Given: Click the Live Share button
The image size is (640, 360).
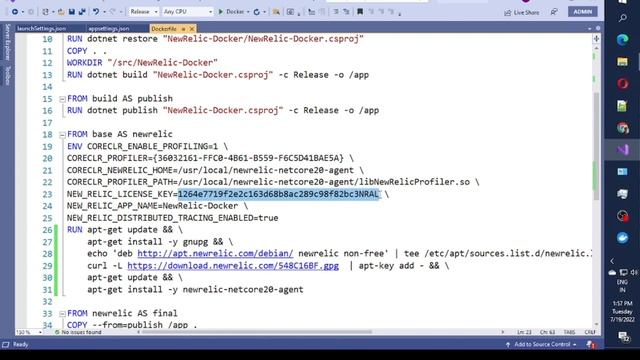Looking at the screenshot, I should pos(522,13).
